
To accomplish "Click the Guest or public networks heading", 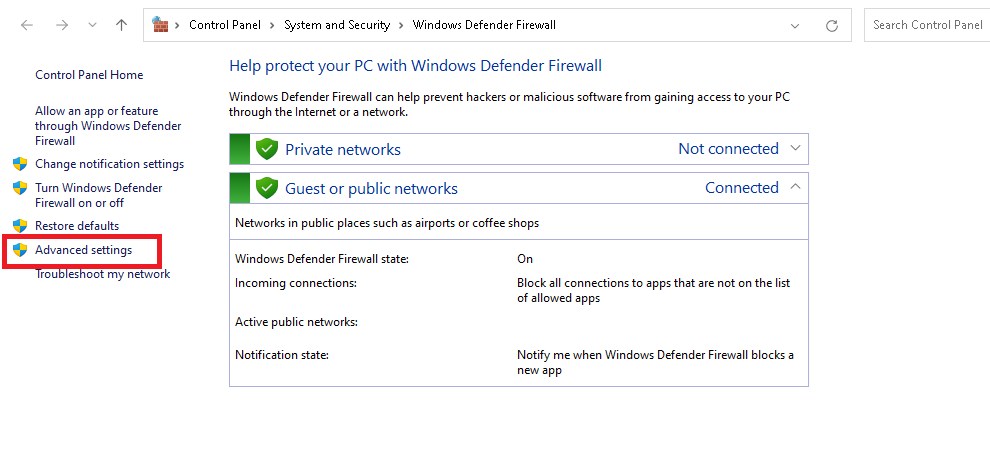I will [371, 189].
